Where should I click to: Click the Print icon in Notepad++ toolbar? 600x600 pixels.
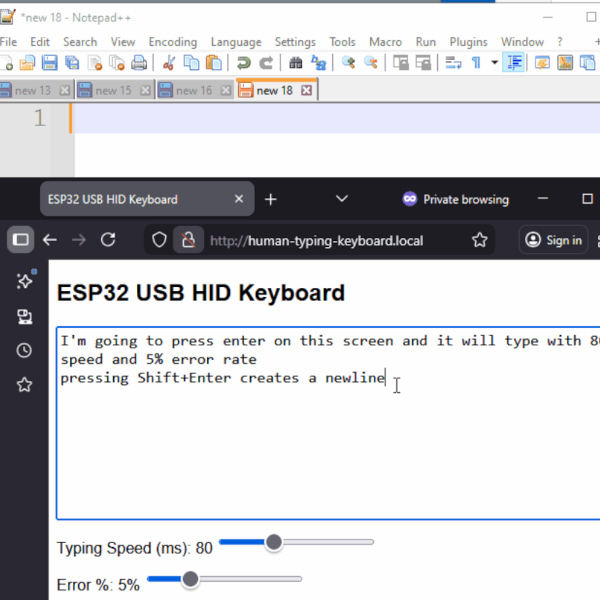click(139, 63)
